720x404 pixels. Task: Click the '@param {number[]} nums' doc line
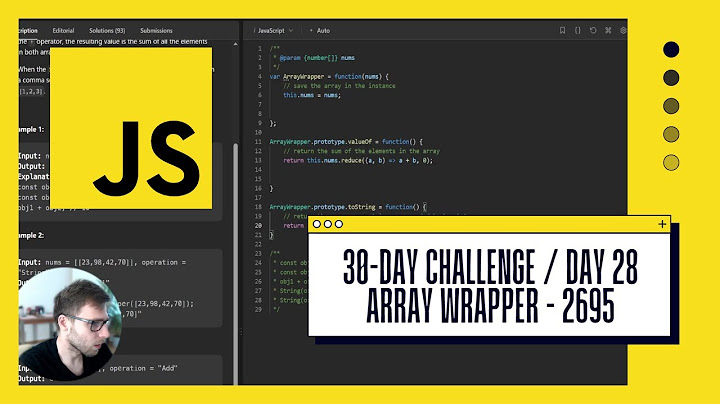pos(315,58)
